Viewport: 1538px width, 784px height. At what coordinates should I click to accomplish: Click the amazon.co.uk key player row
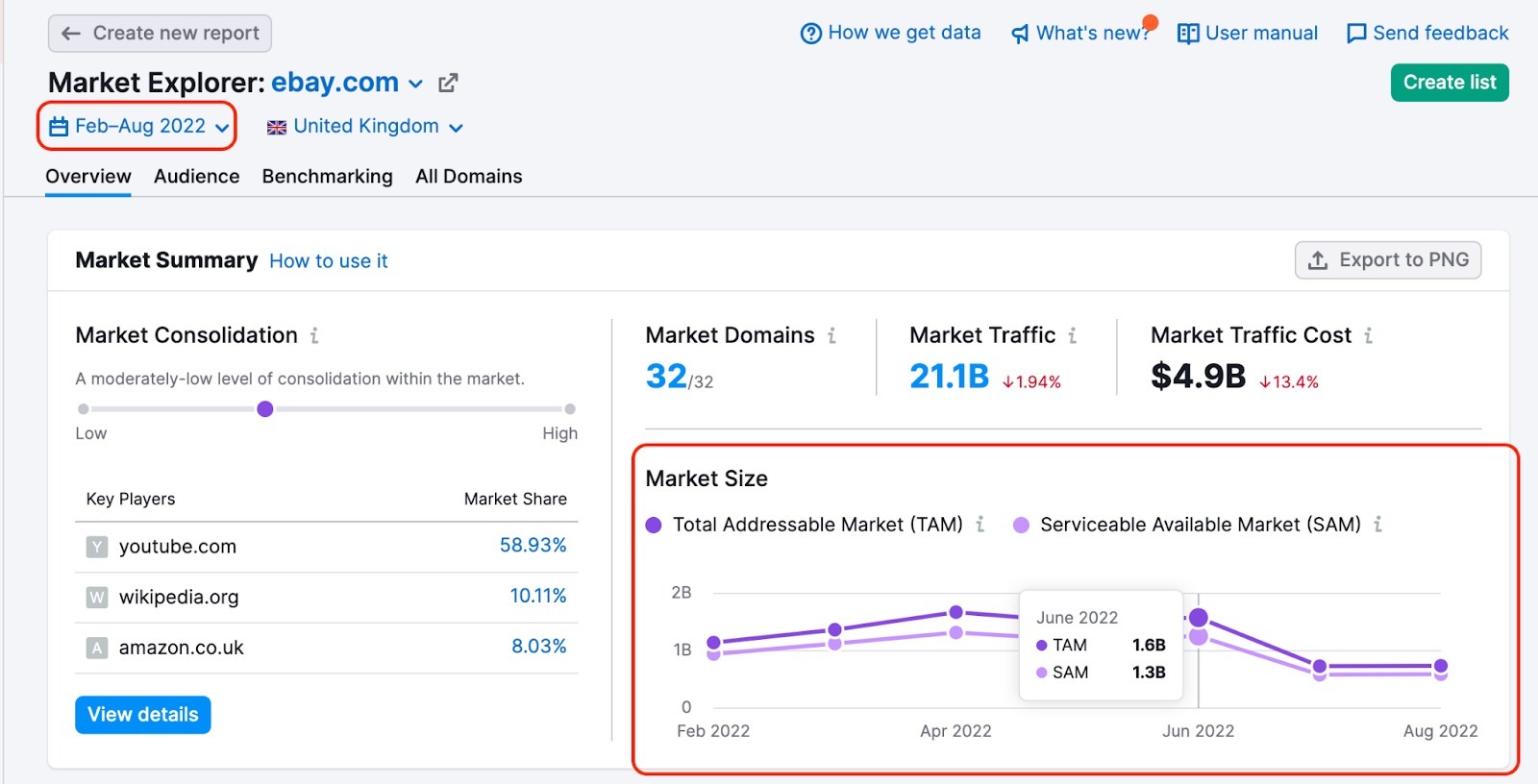click(327, 648)
